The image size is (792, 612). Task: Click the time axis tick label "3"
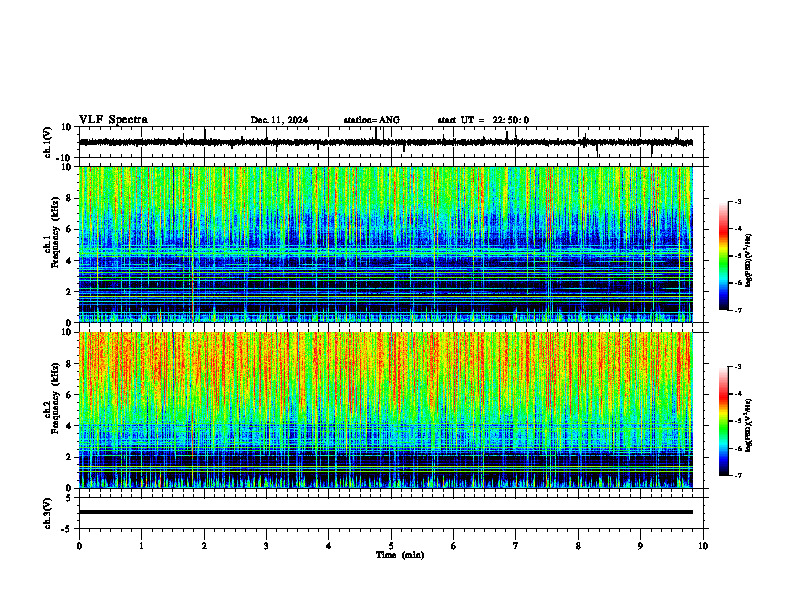pyautogui.click(x=266, y=546)
